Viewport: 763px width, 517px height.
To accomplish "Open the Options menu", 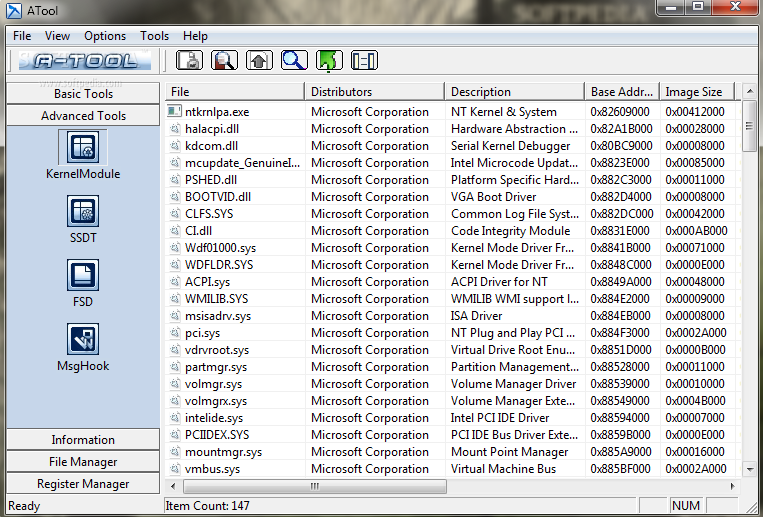I will 105,36.
